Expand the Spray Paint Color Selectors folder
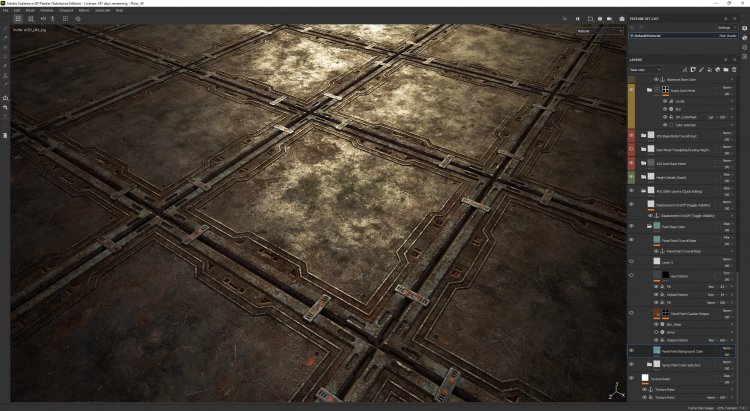This screenshot has height=411, width=750. 649,365
